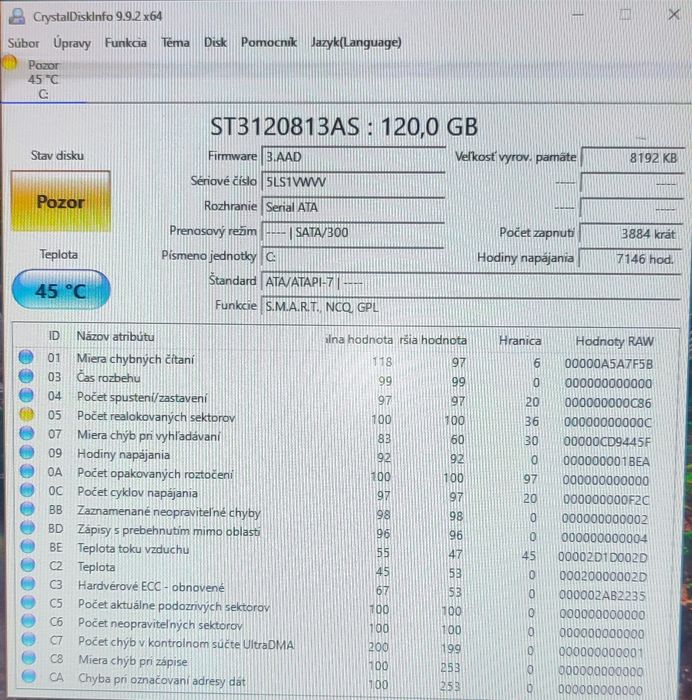
Task: Click status dot for 0C Počet cyklov napájania
Action: 27,490
